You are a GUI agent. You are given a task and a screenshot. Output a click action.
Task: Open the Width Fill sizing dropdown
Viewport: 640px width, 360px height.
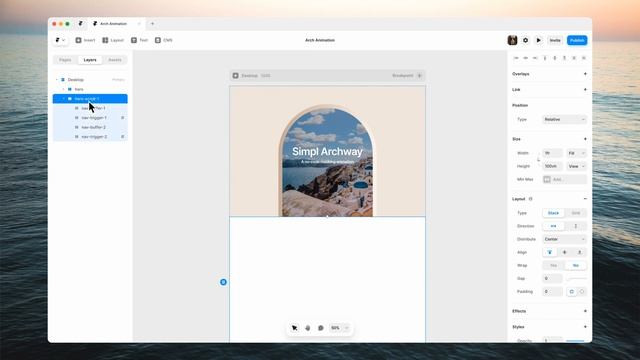click(x=576, y=153)
